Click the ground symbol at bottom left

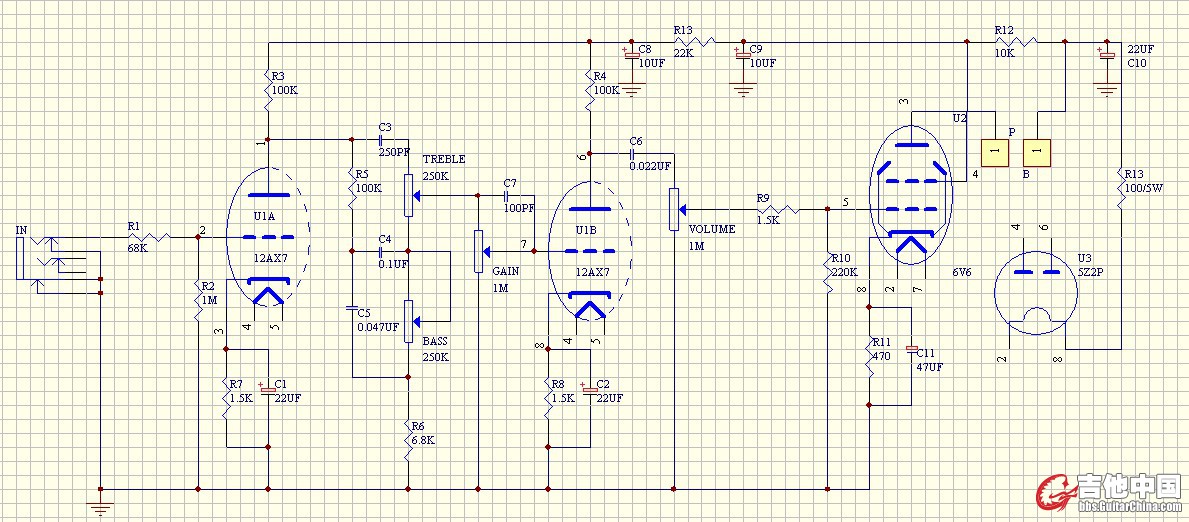[100, 505]
